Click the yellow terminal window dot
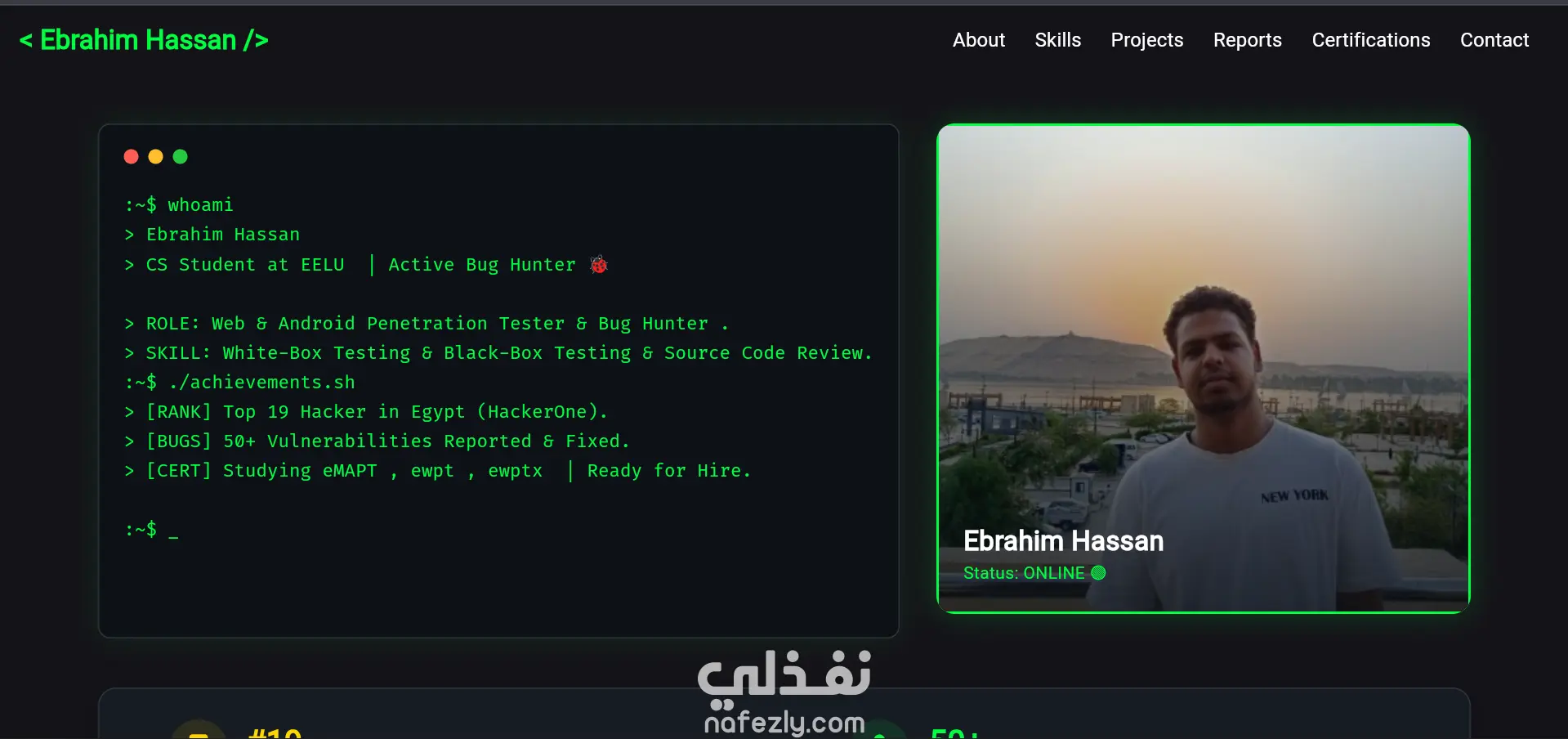The height and width of the screenshot is (739, 1568). click(x=155, y=156)
